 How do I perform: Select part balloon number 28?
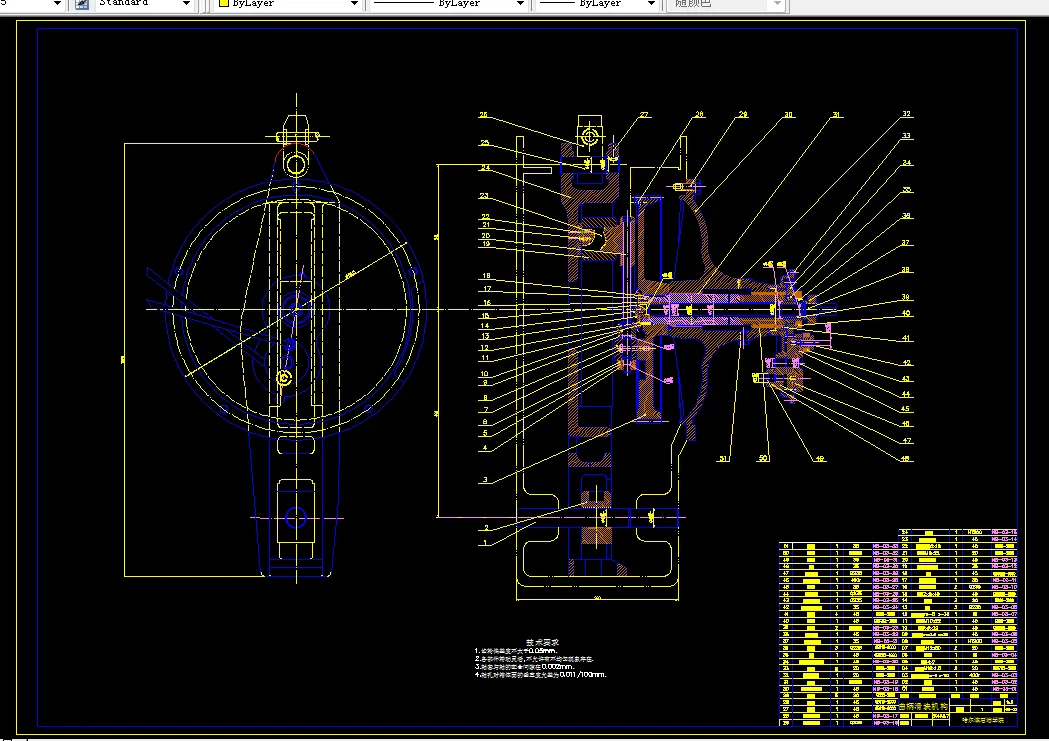tap(700, 114)
